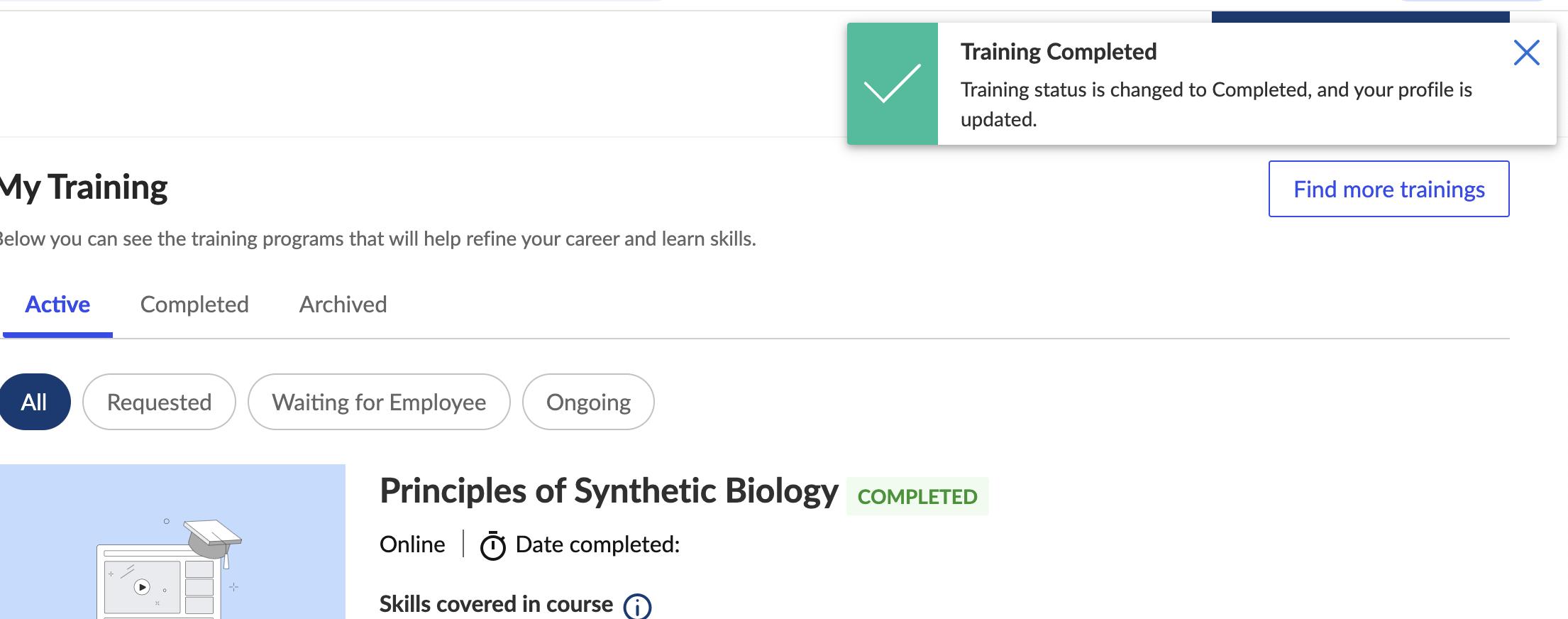Screen dimensions: 1568x619
Task: Filter by Waiting for Employee
Action: (x=379, y=402)
